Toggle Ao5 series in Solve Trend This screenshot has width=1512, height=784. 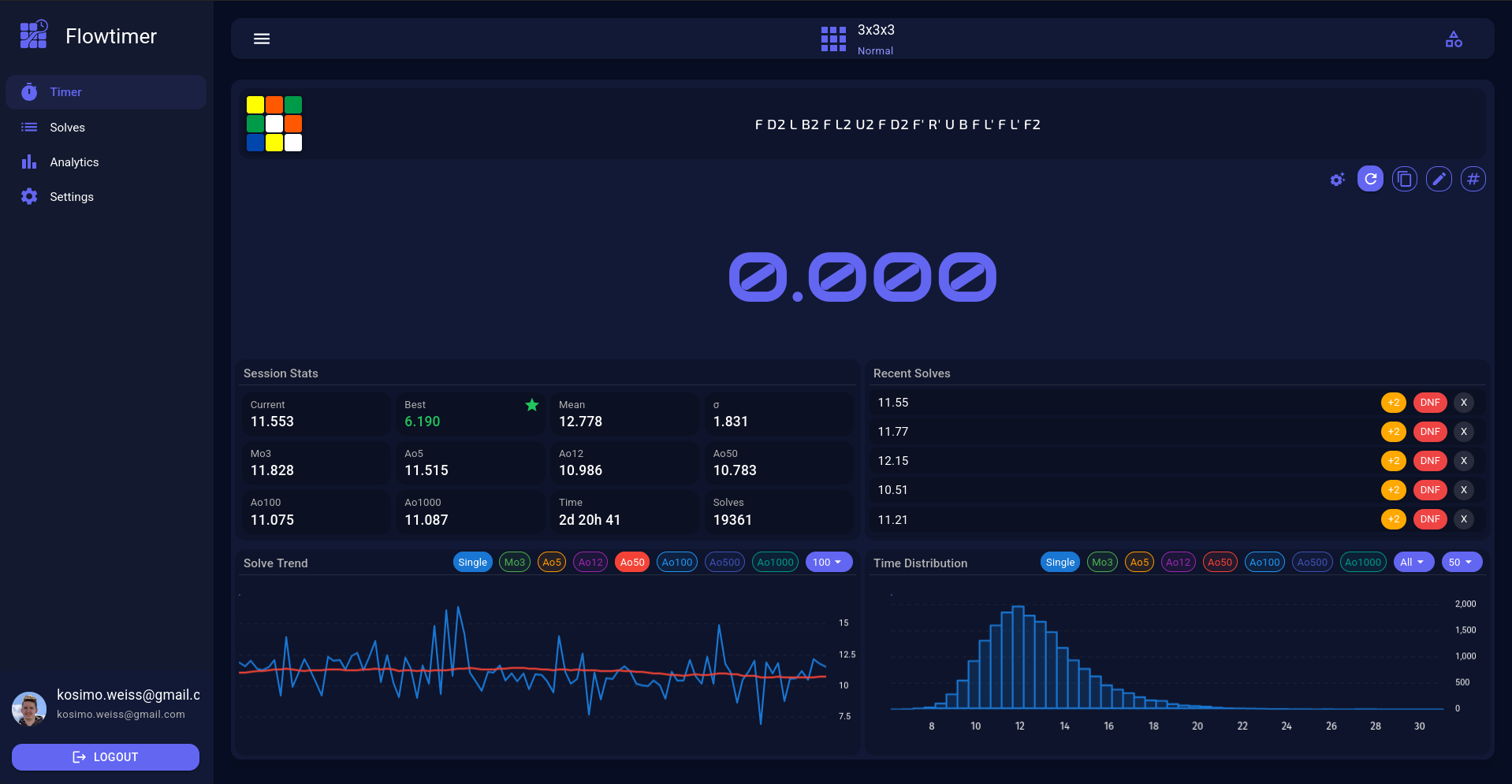(x=552, y=562)
